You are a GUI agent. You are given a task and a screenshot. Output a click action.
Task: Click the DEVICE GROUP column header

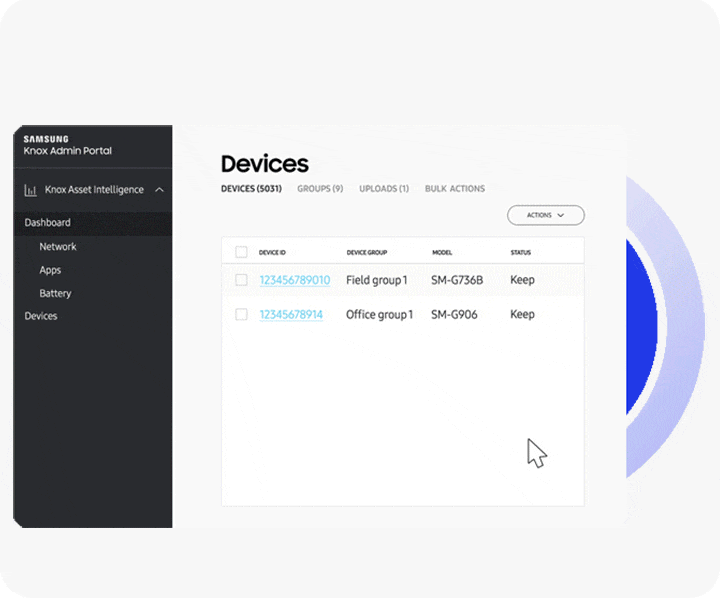point(367,253)
